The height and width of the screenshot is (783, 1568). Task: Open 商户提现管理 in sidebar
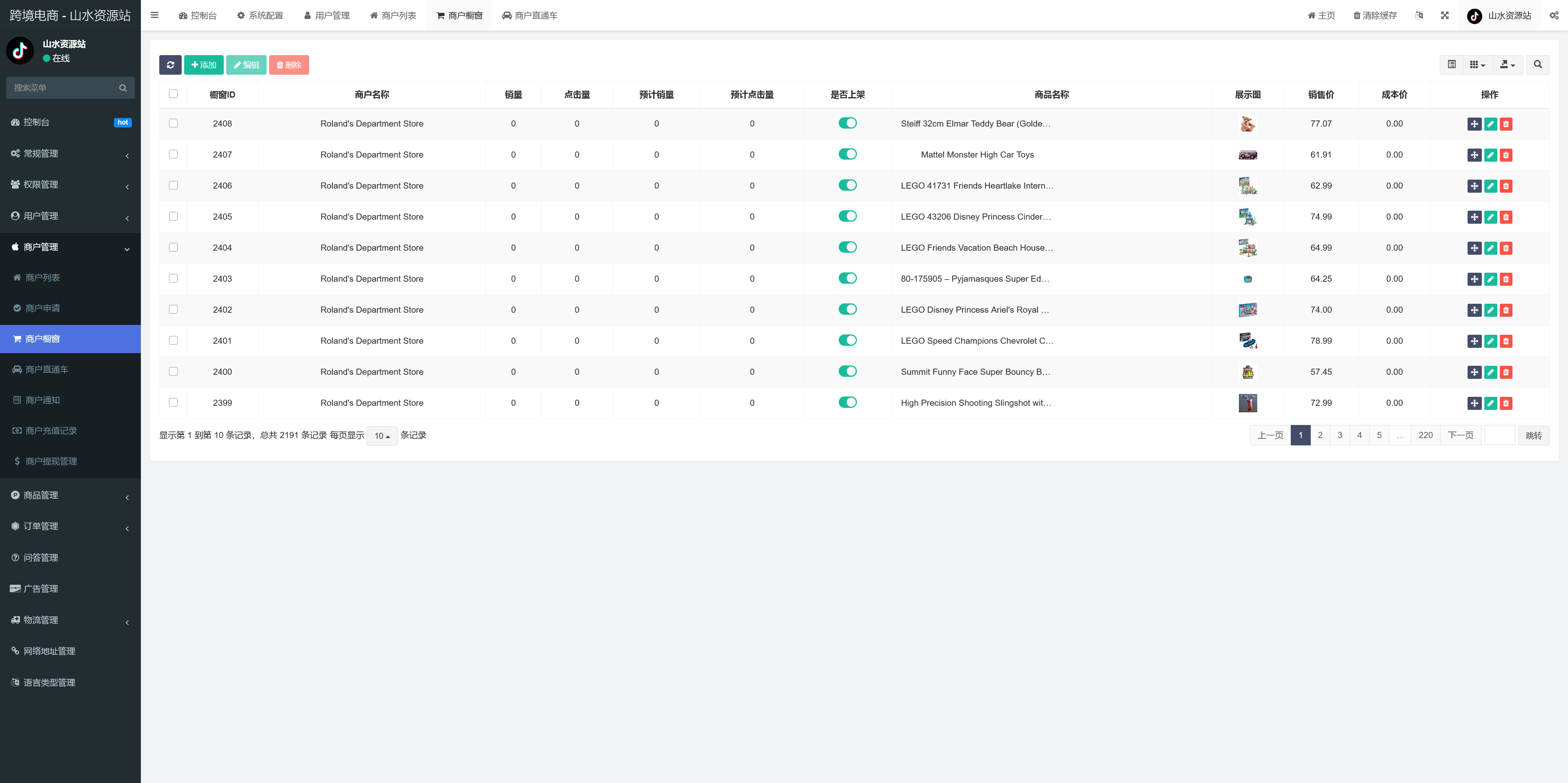coord(51,461)
